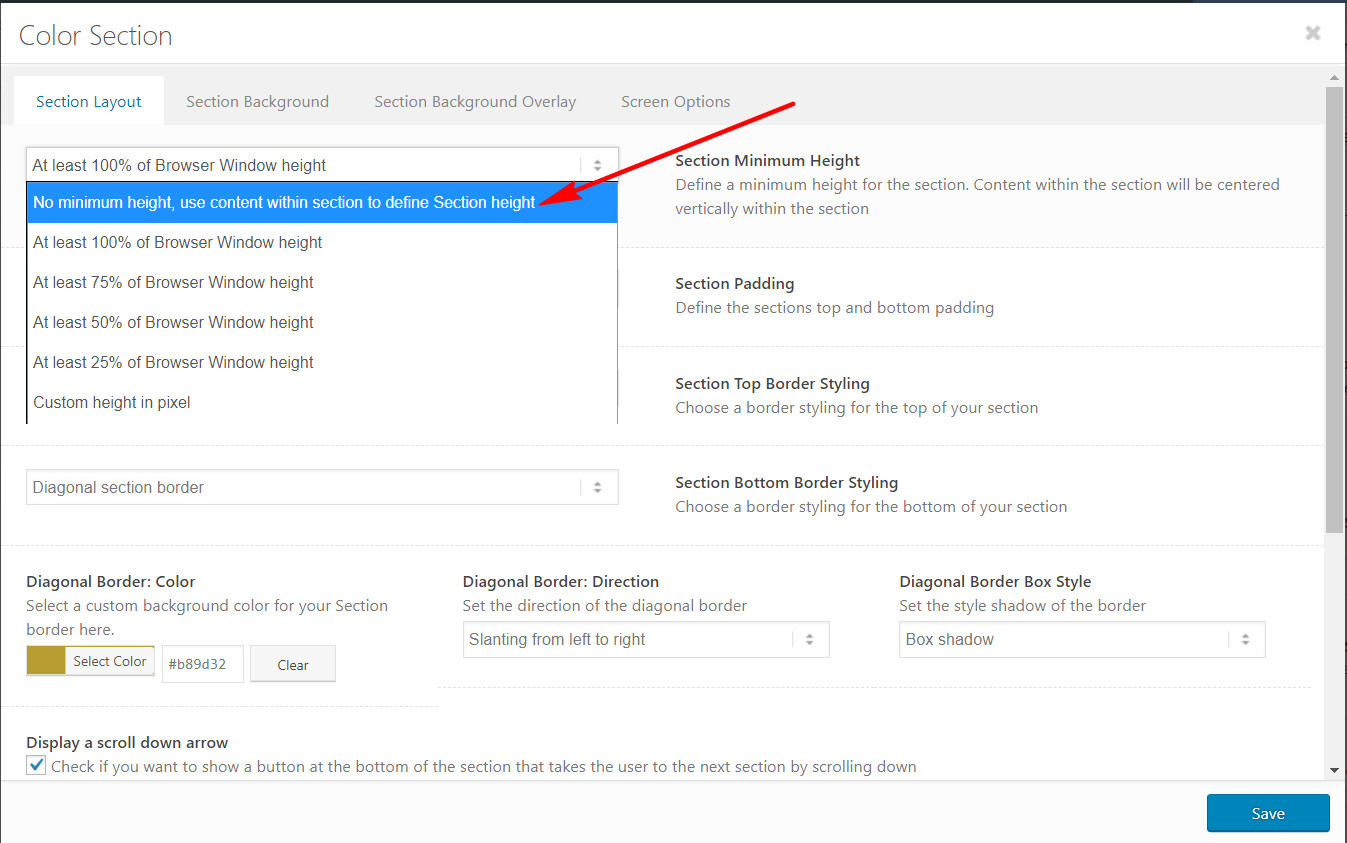Click the Diagonal Border: Color heading
Viewport: 1347px width, 843px height.
(111, 581)
